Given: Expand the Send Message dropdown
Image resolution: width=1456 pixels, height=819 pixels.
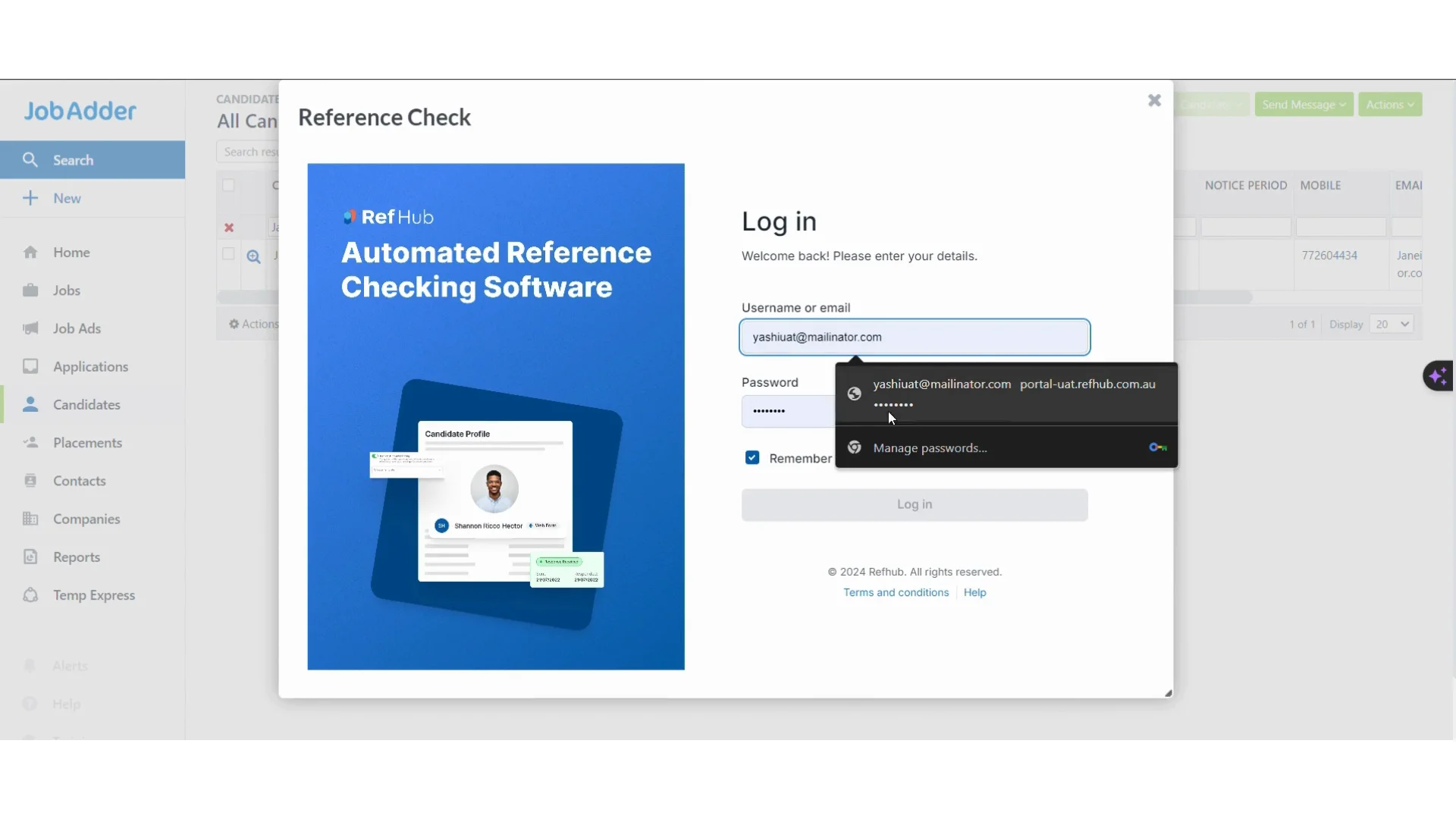Looking at the screenshot, I should (1303, 105).
